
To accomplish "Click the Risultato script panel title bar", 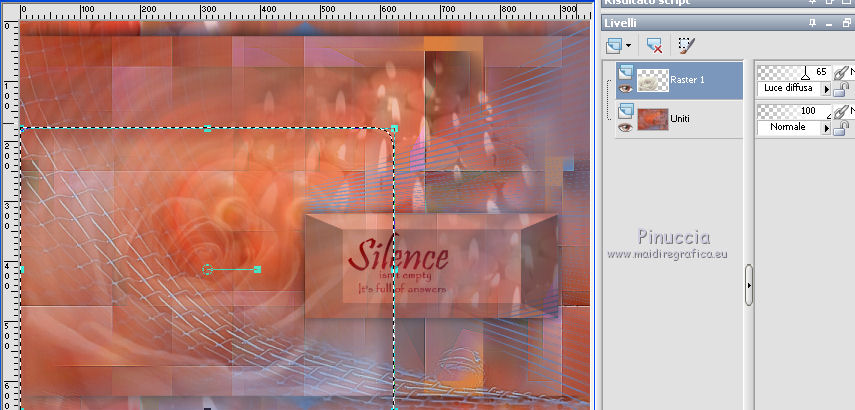I will (728, 3).
